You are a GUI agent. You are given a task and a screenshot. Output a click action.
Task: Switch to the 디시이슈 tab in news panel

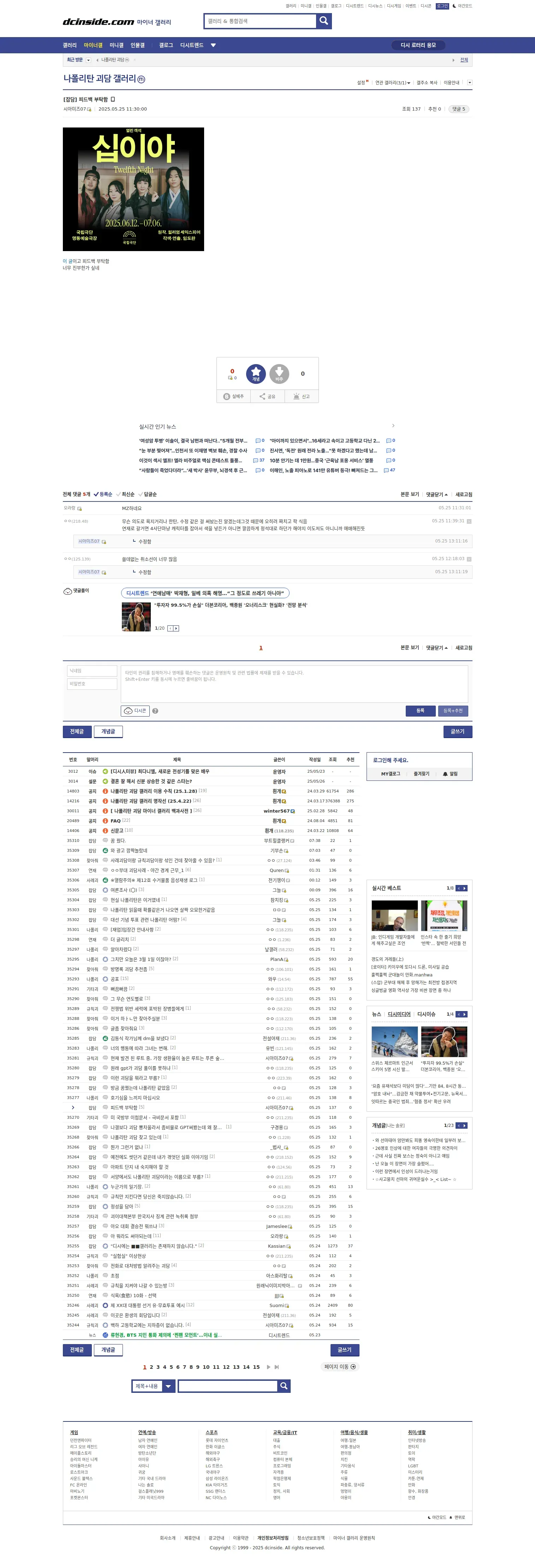[426, 1014]
